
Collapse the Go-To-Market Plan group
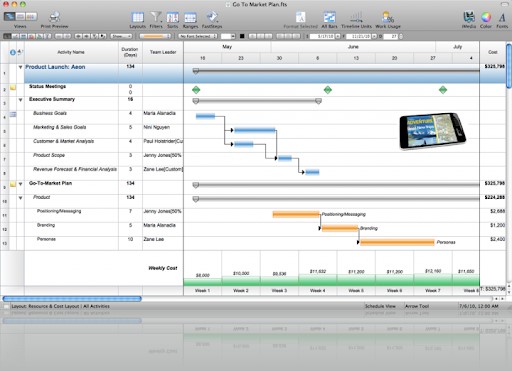pyautogui.click(x=20, y=184)
